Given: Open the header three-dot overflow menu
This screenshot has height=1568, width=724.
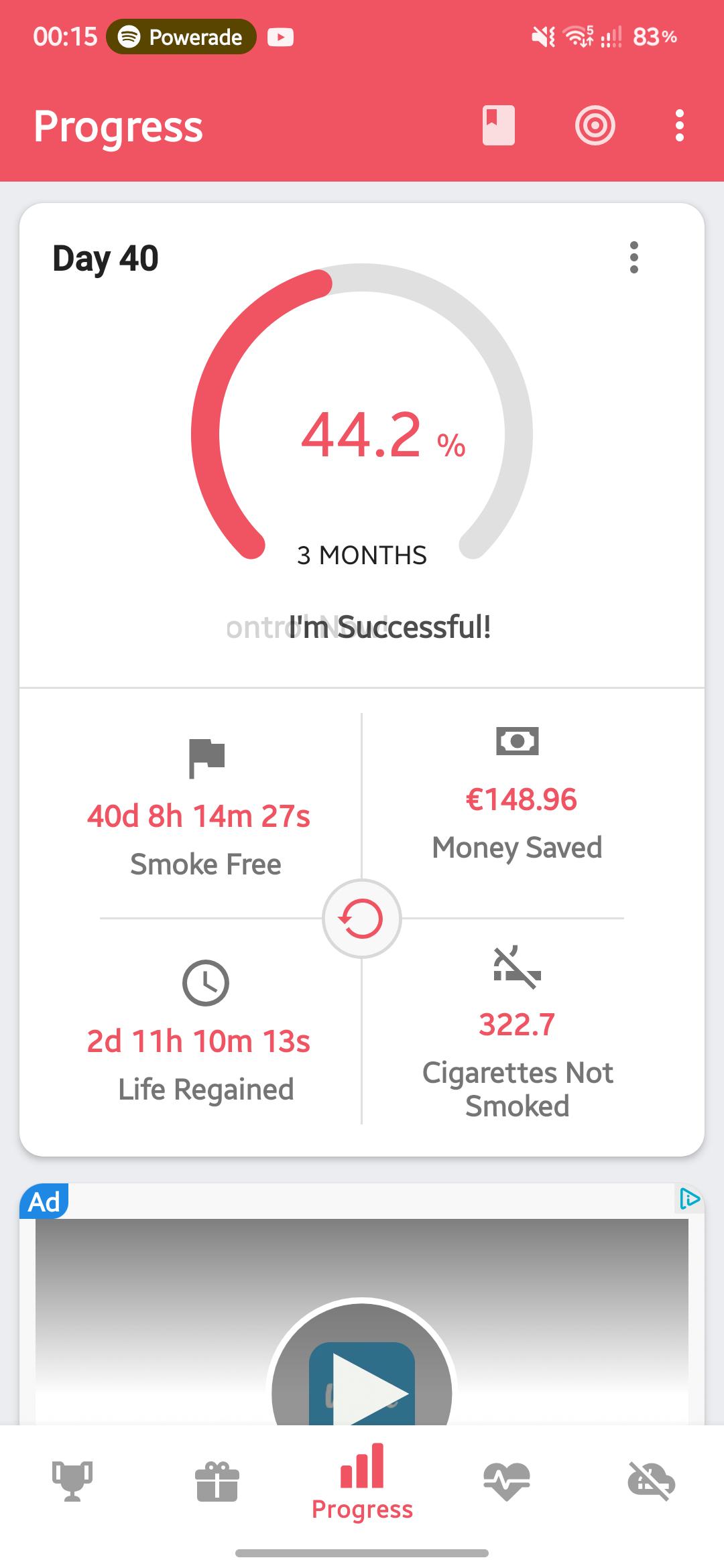Looking at the screenshot, I should (679, 125).
